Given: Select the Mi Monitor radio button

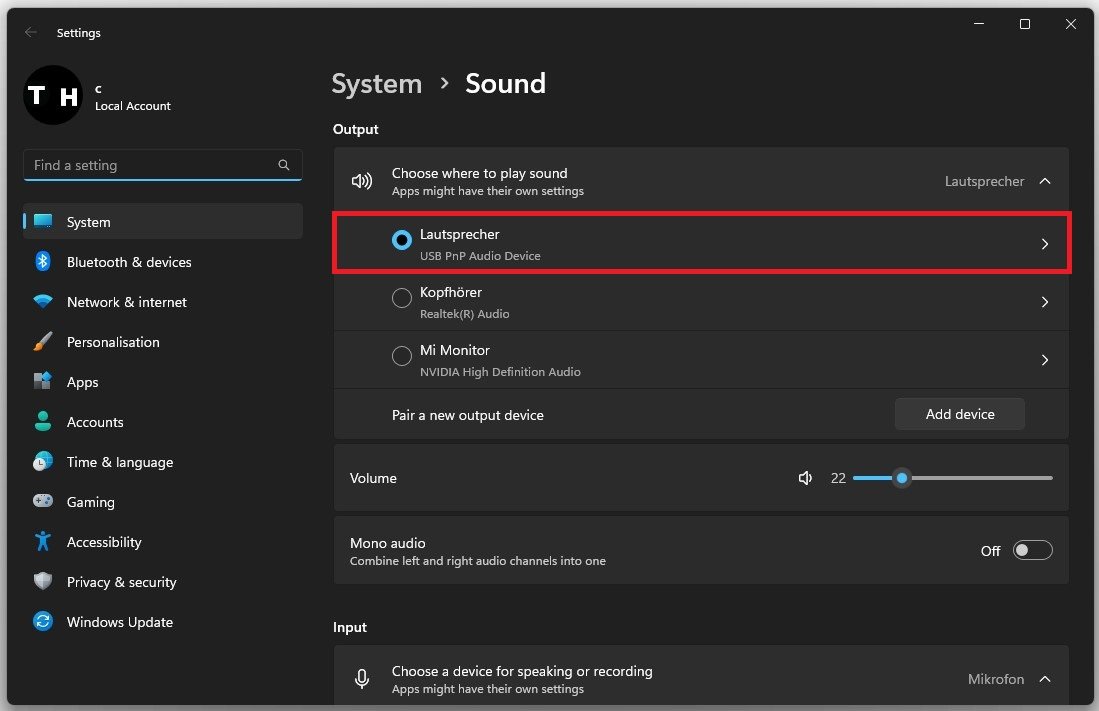Looking at the screenshot, I should tap(402, 356).
